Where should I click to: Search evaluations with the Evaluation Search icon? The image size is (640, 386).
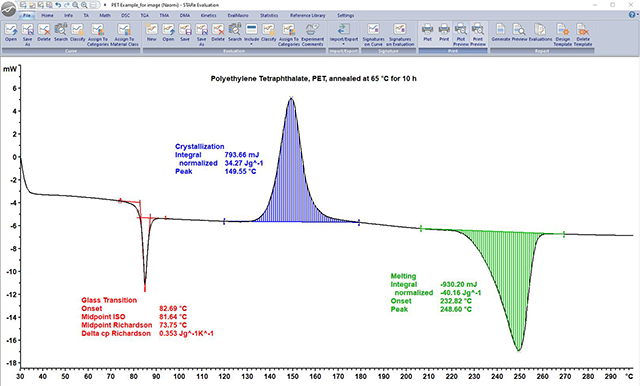235,33
